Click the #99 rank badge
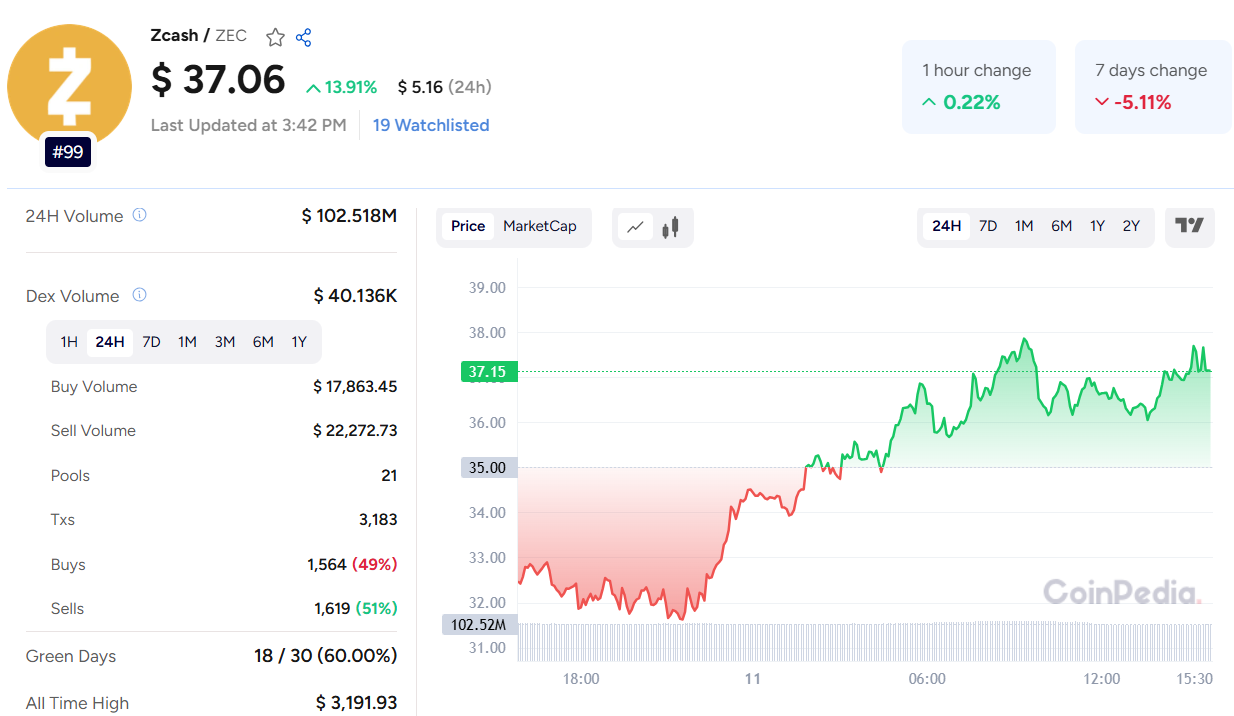Viewport: 1234px width, 716px height. pyautogui.click(x=67, y=152)
